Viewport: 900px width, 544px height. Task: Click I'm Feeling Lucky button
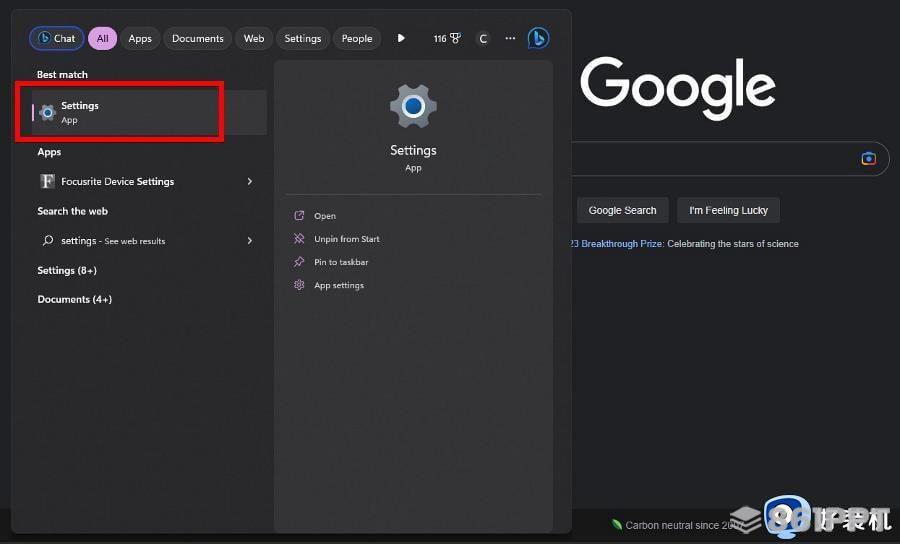[728, 211]
